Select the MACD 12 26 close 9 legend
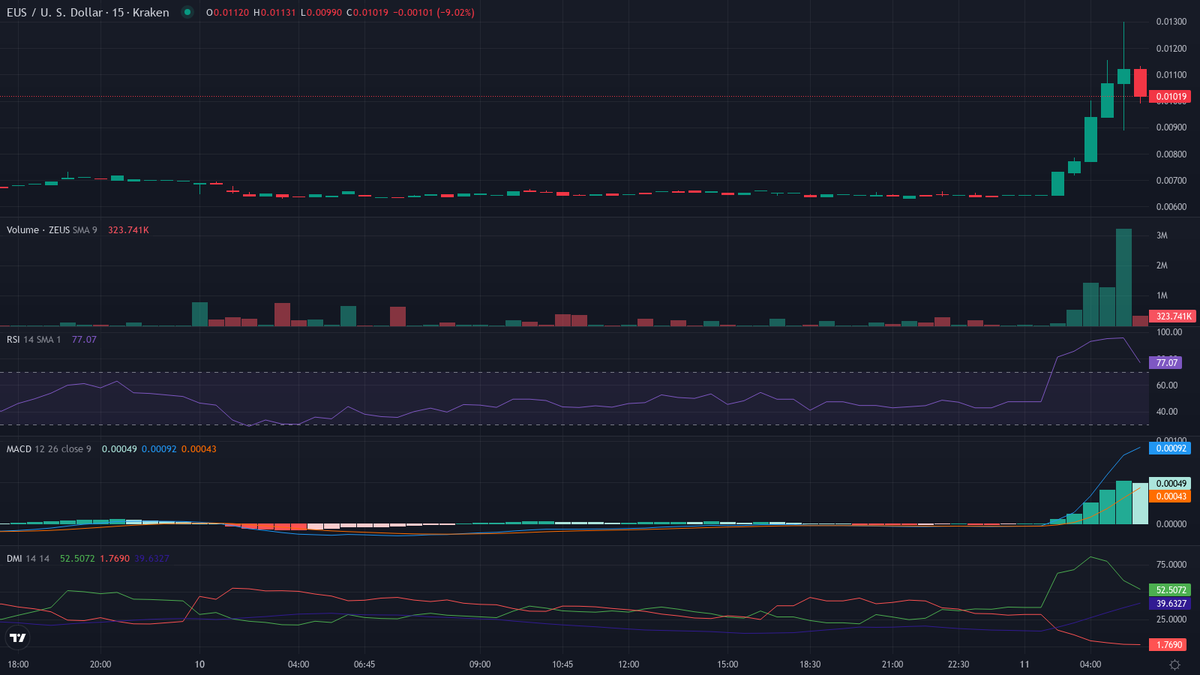This screenshot has height=675, width=1200. [x=49, y=449]
